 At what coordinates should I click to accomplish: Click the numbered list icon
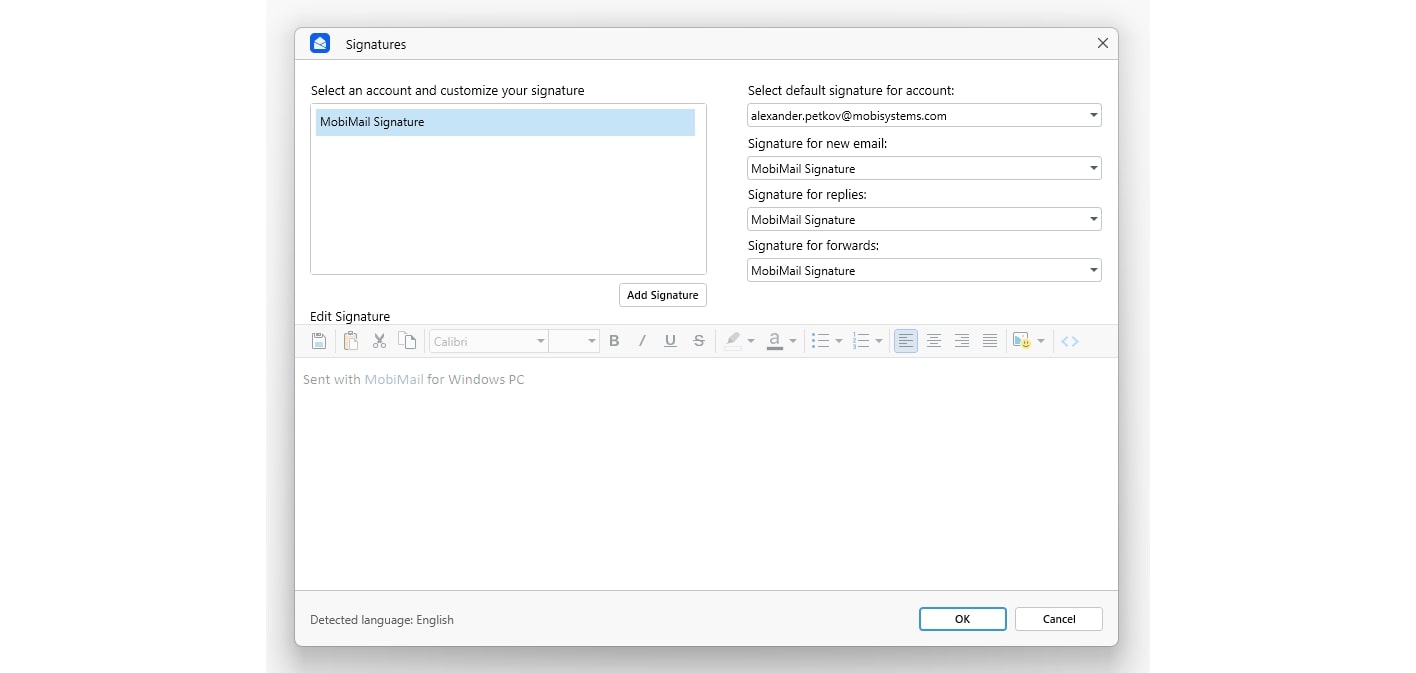click(x=861, y=341)
